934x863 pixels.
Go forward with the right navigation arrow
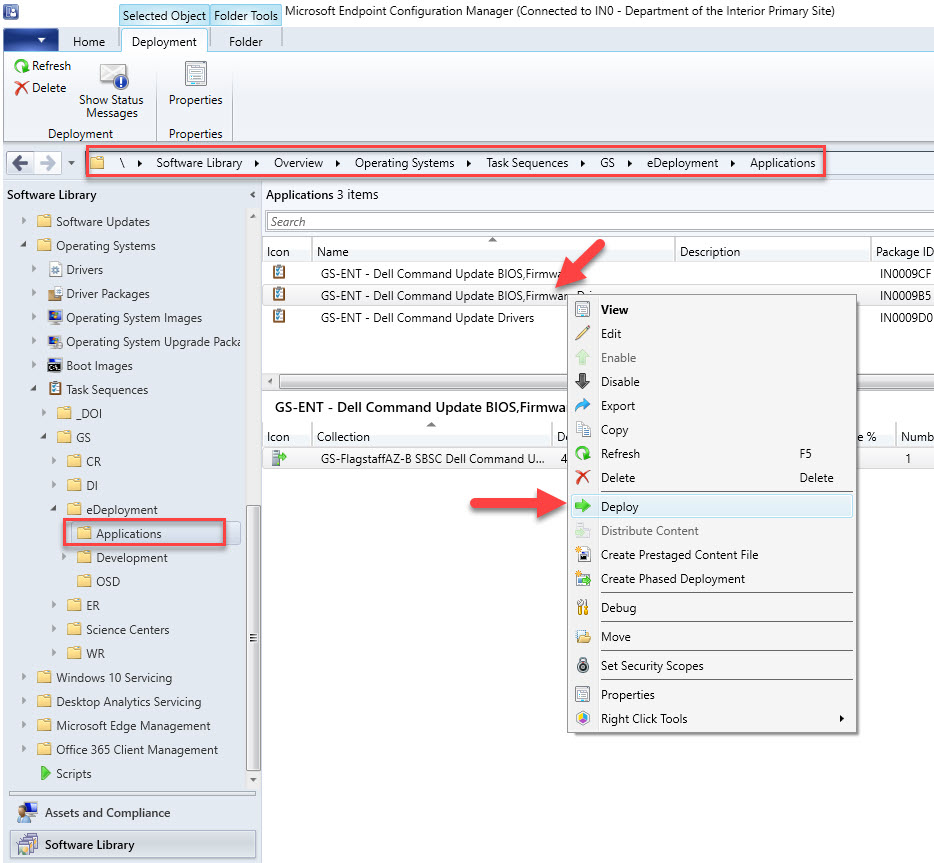pos(48,163)
